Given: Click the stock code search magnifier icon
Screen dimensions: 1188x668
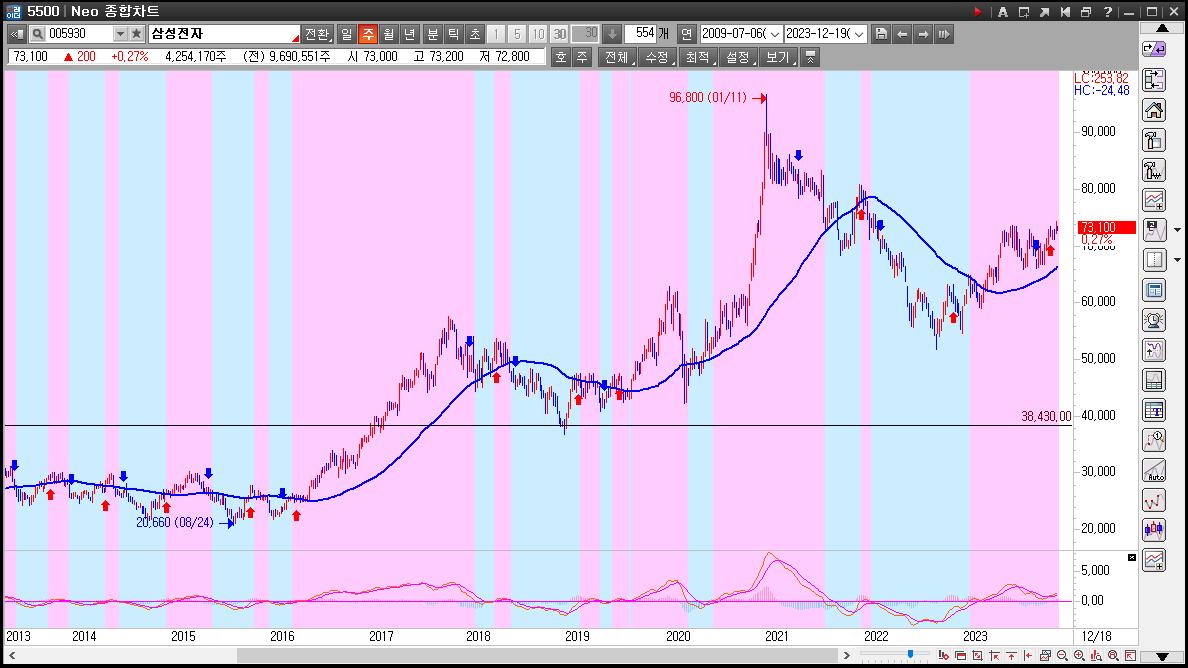Looking at the screenshot, I should coord(37,34).
